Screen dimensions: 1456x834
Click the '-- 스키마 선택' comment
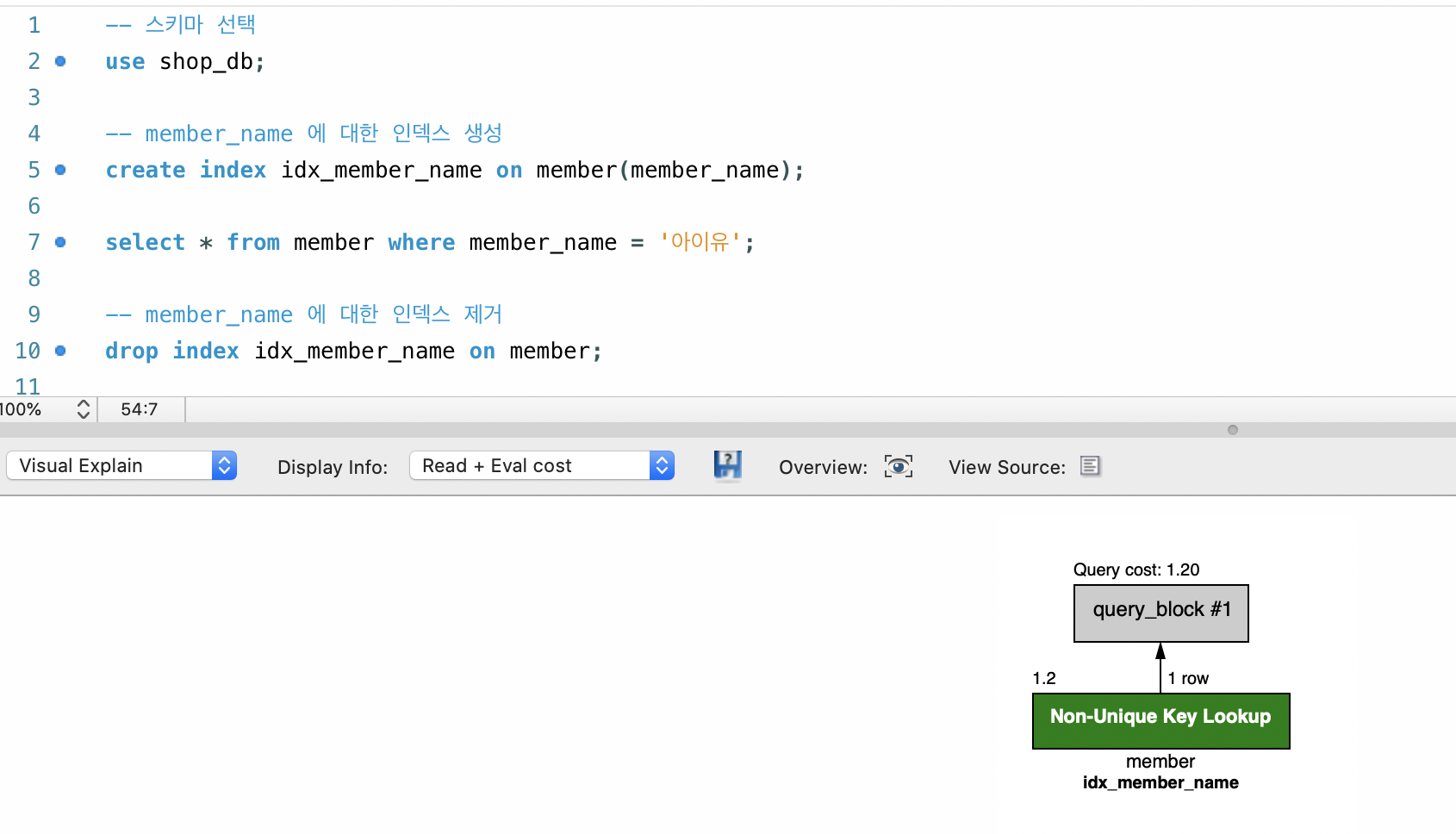click(181, 25)
